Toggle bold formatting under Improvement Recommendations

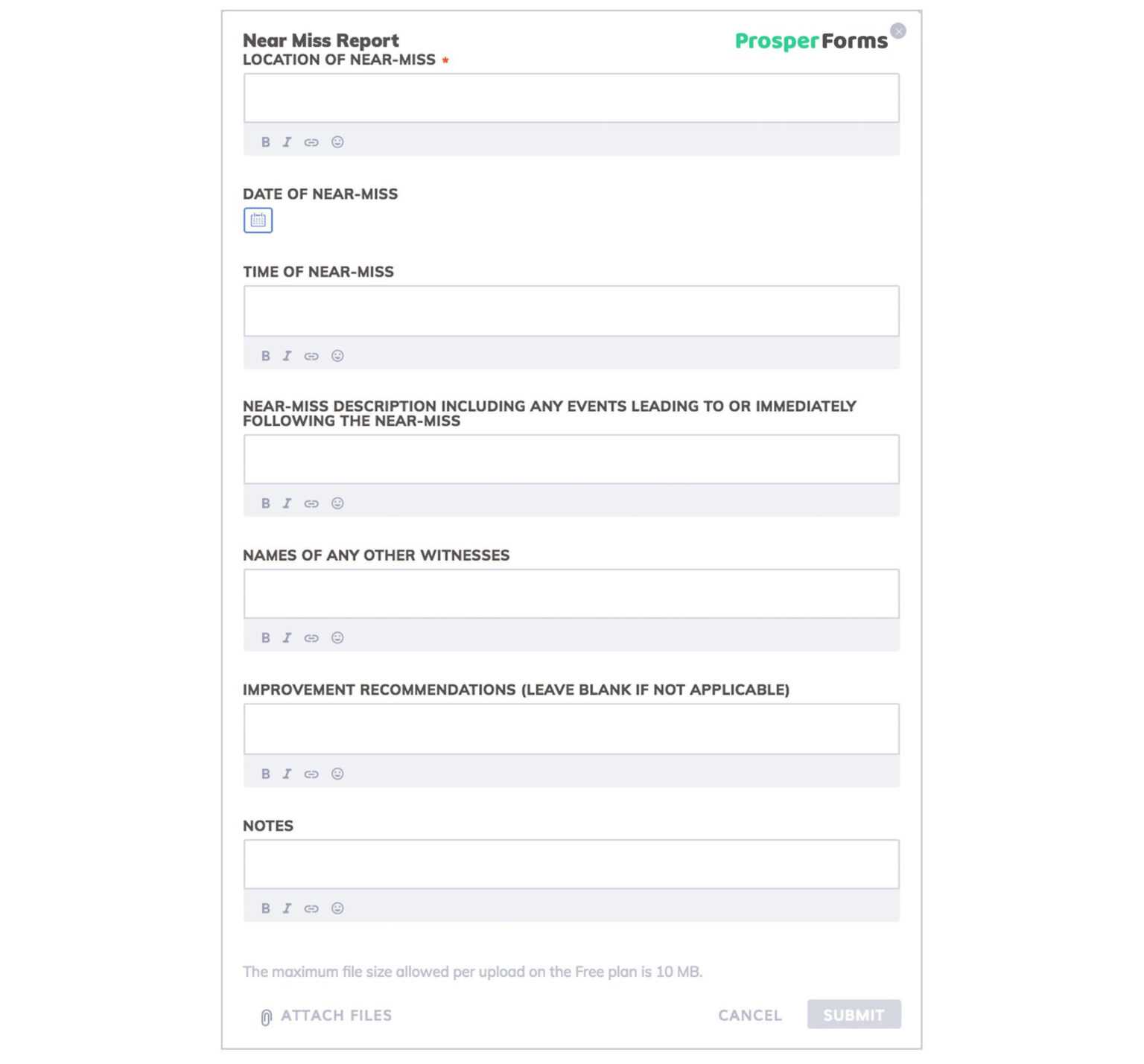[x=266, y=774]
